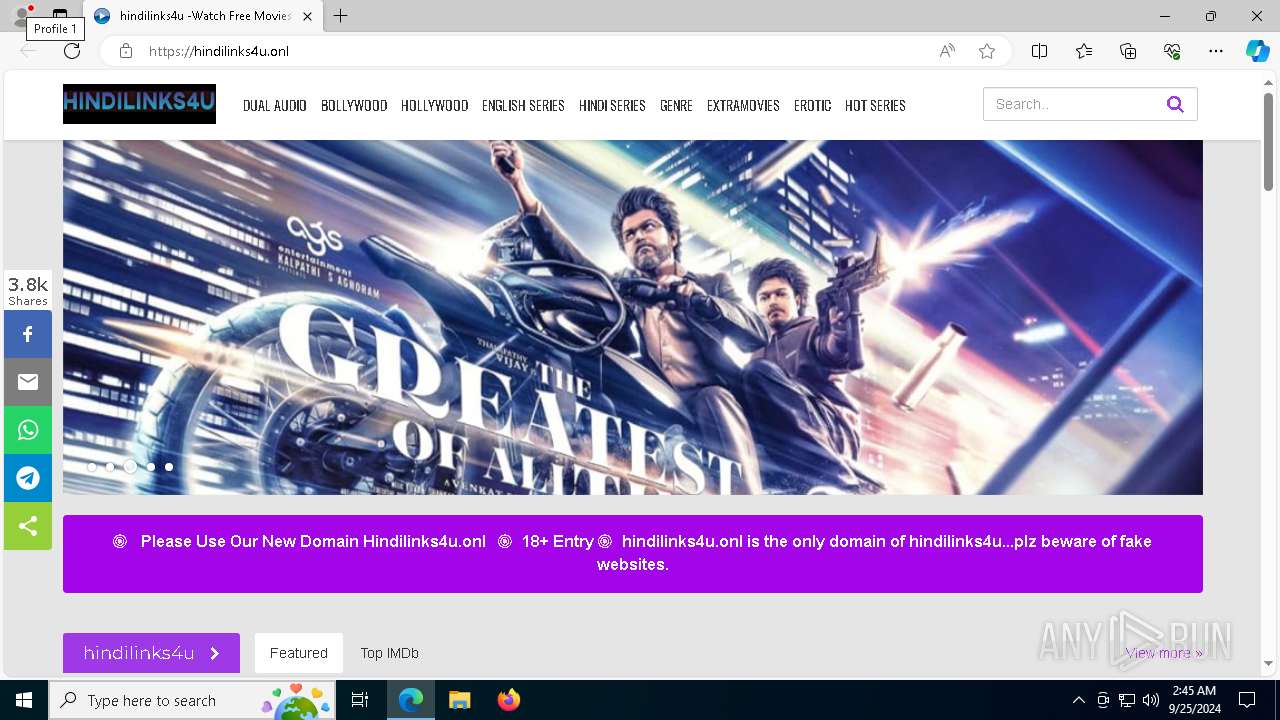This screenshot has height=720, width=1280.
Task: Click the purple hindilinks4u section button
Action: [x=151, y=653]
